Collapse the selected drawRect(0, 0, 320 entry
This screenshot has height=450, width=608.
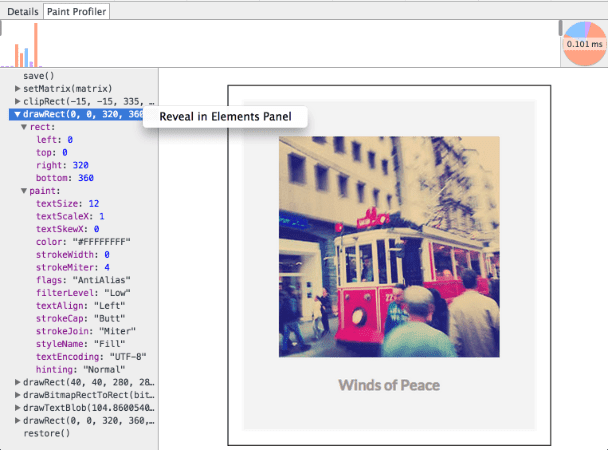18,114
